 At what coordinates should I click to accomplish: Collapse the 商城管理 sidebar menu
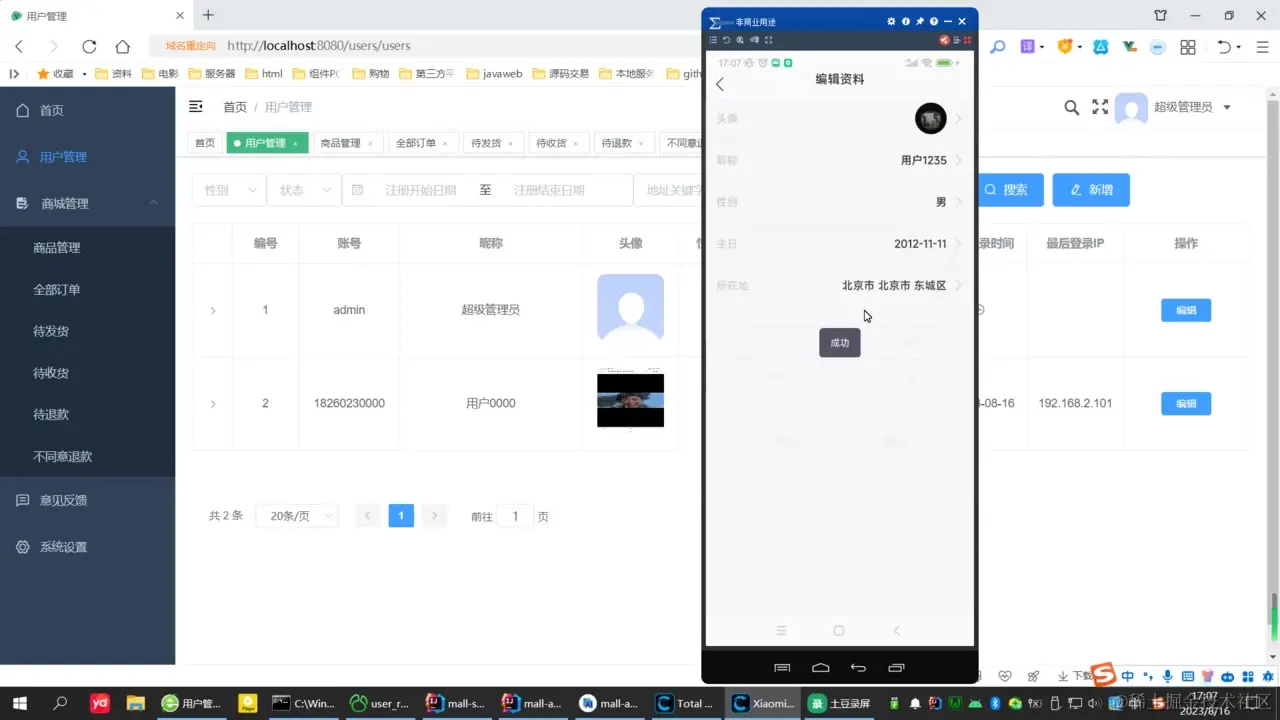[x=88, y=203]
